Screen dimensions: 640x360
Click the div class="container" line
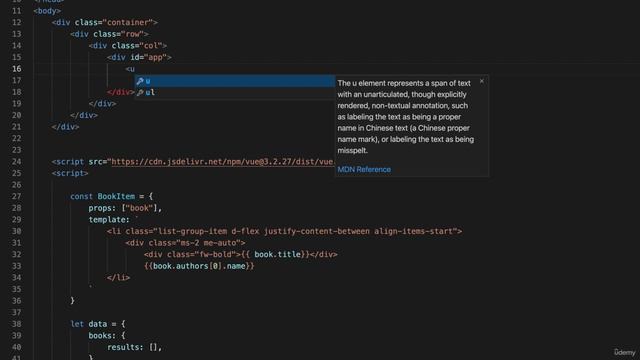104,22
